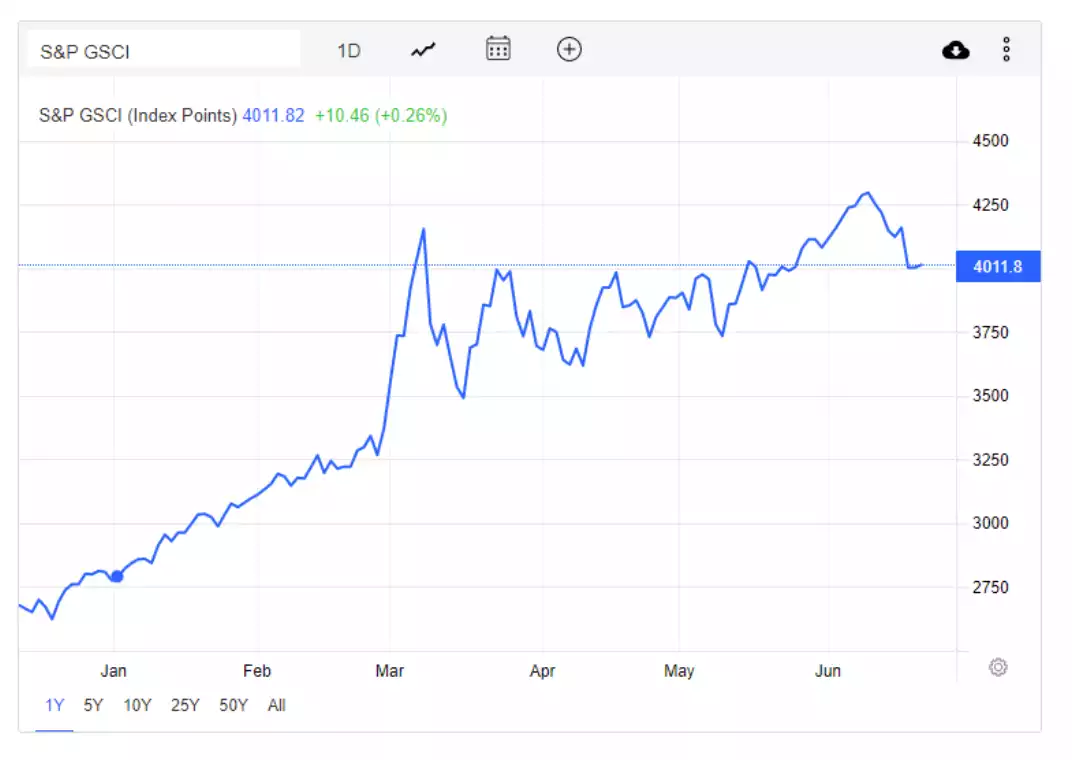Screen dimensions: 1072x760
Task: Open the calendar date range picker
Action: coord(498,49)
